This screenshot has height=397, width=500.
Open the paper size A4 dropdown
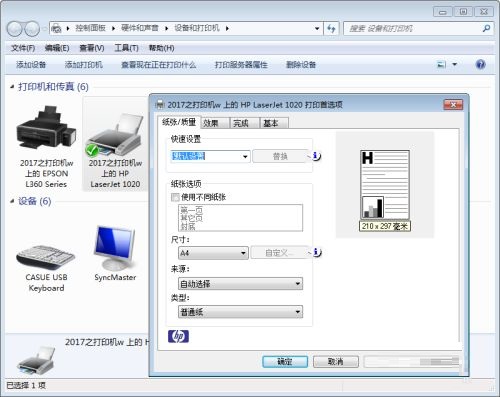[213, 253]
